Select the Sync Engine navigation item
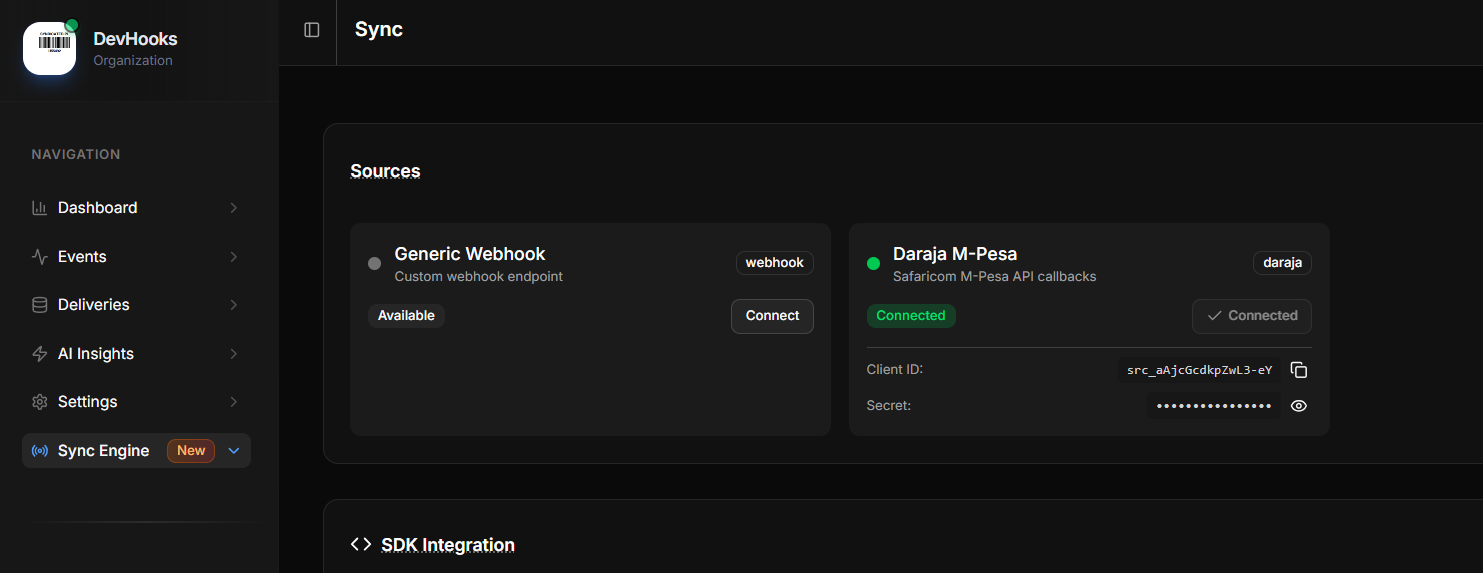The width and height of the screenshot is (1483, 573). (136, 451)
